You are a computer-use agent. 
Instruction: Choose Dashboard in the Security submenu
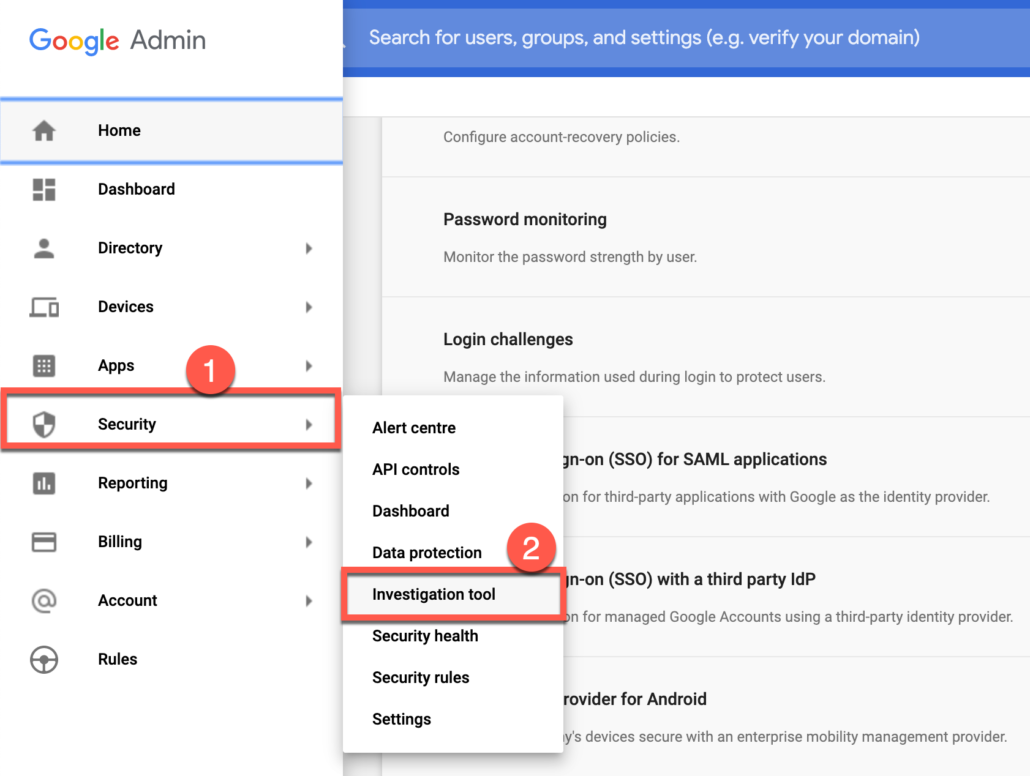coord(411,511)
